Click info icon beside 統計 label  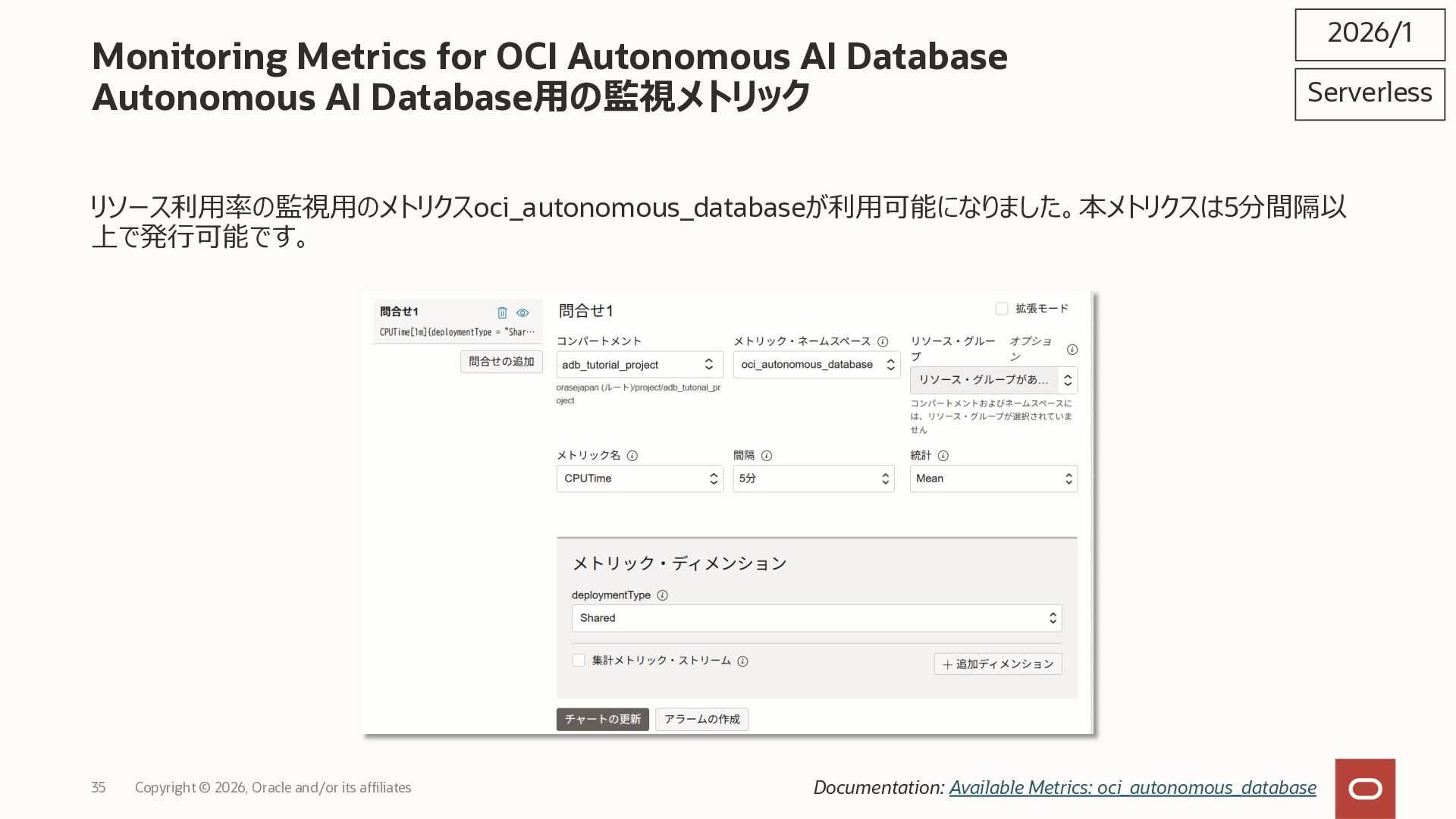943,456
